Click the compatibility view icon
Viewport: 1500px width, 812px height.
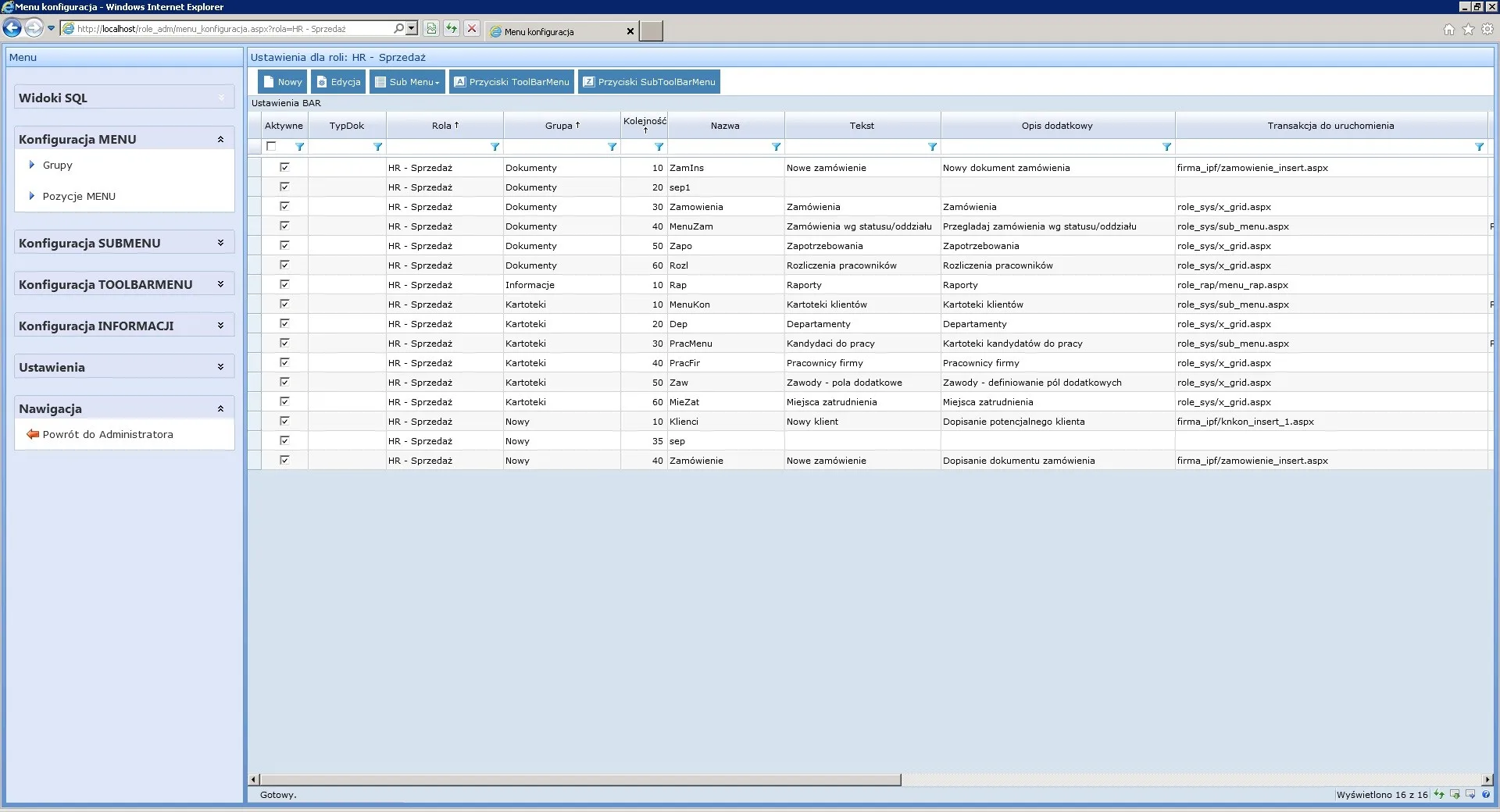[431, 29]
